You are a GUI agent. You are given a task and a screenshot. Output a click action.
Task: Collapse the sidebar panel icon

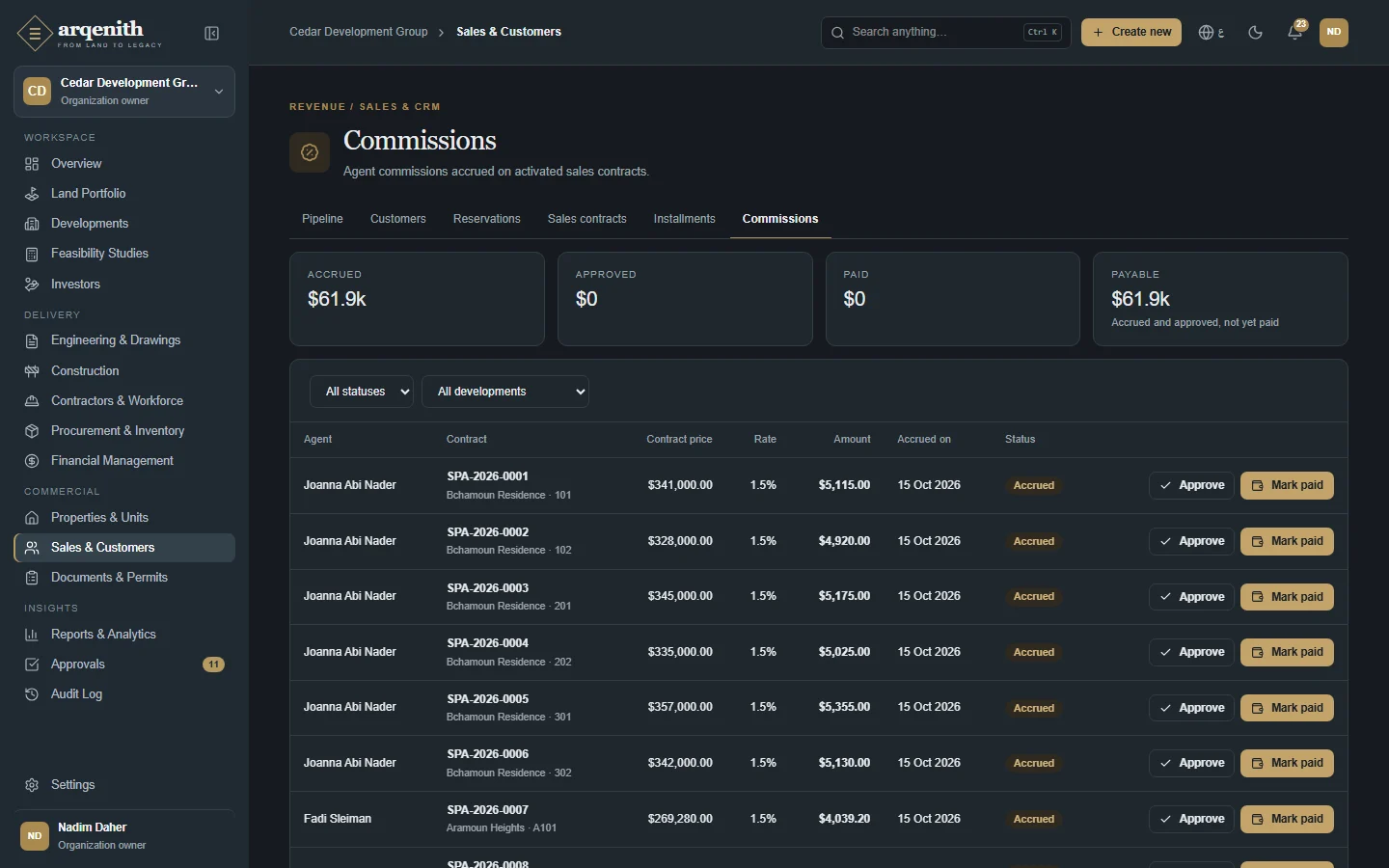[212, 34]
